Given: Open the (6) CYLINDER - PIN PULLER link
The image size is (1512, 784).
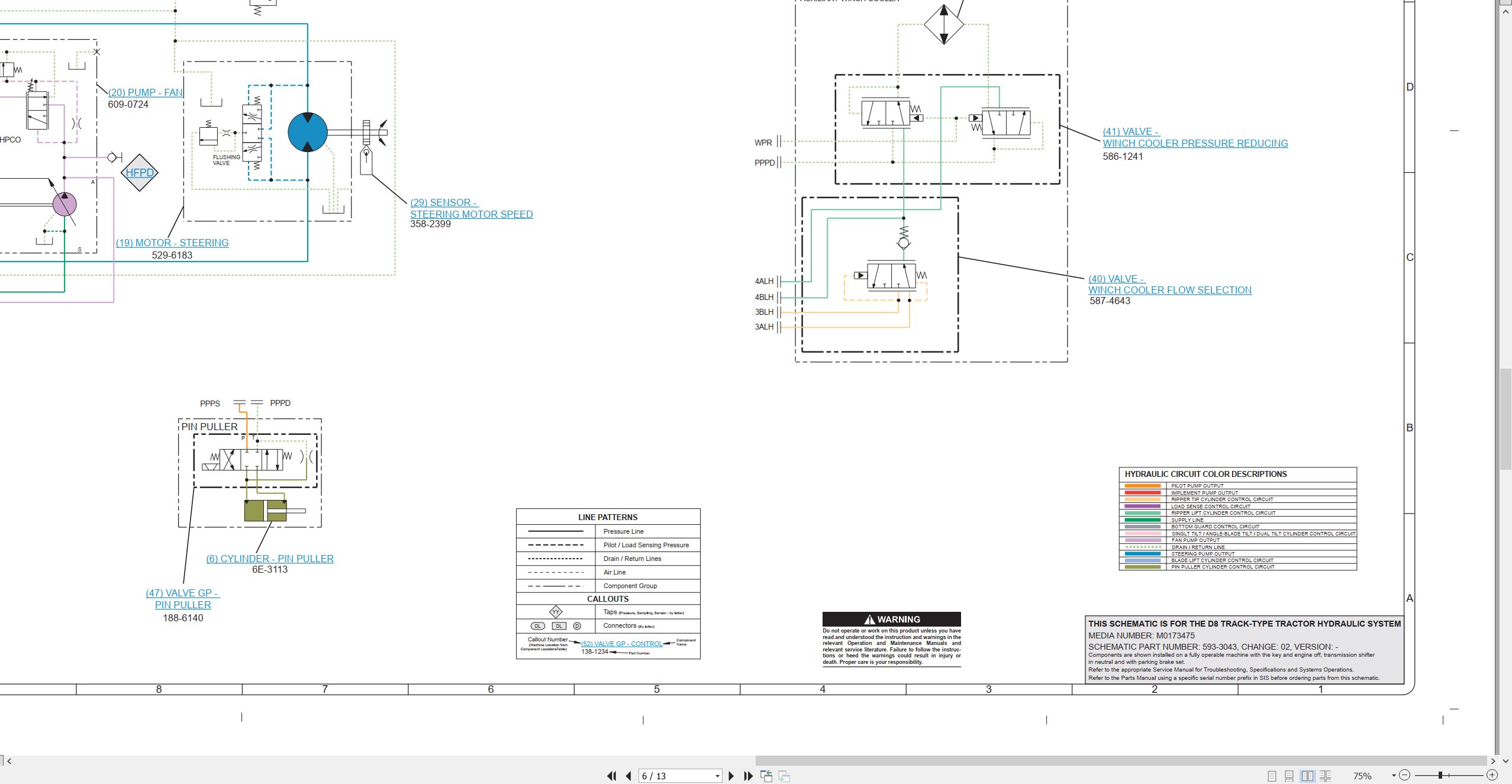Looking at the screenshot, I should tap(270, 559).
